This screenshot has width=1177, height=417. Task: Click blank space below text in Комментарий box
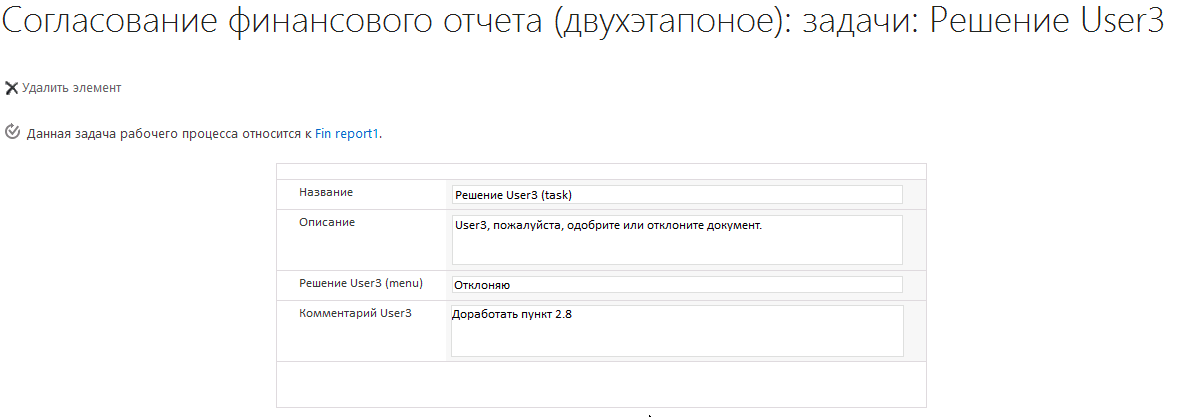(x=676, y=340)
